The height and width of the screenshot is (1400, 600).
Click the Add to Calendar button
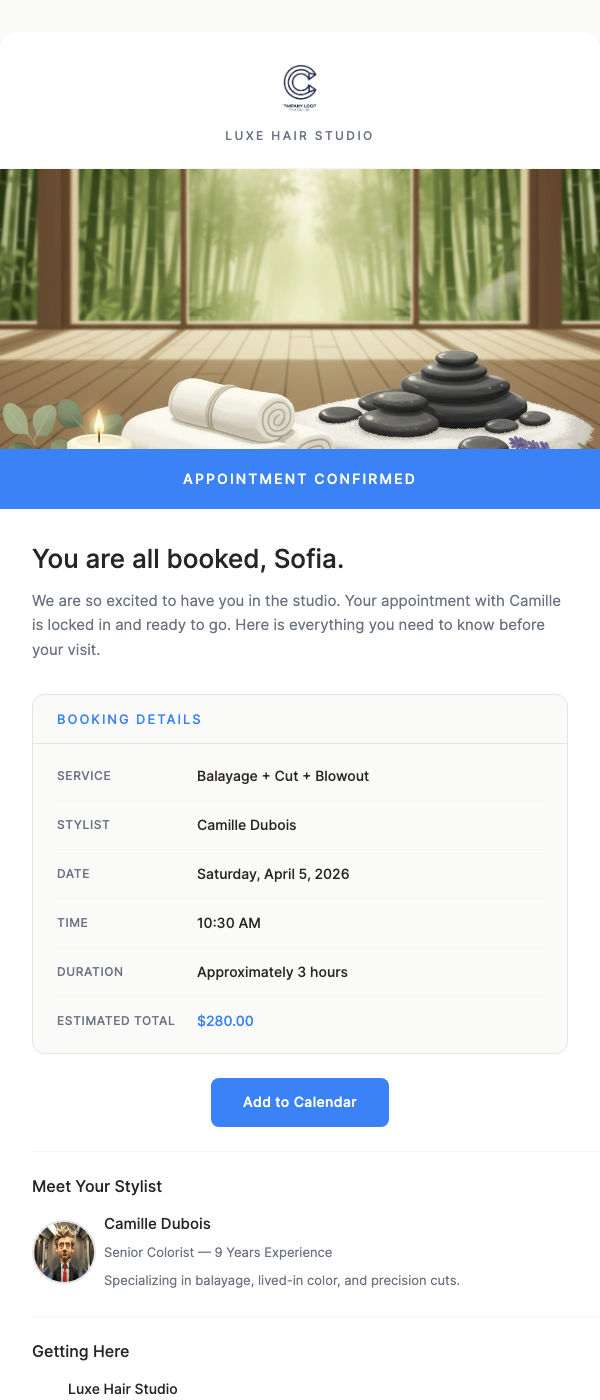click(x=299, y=1102)
